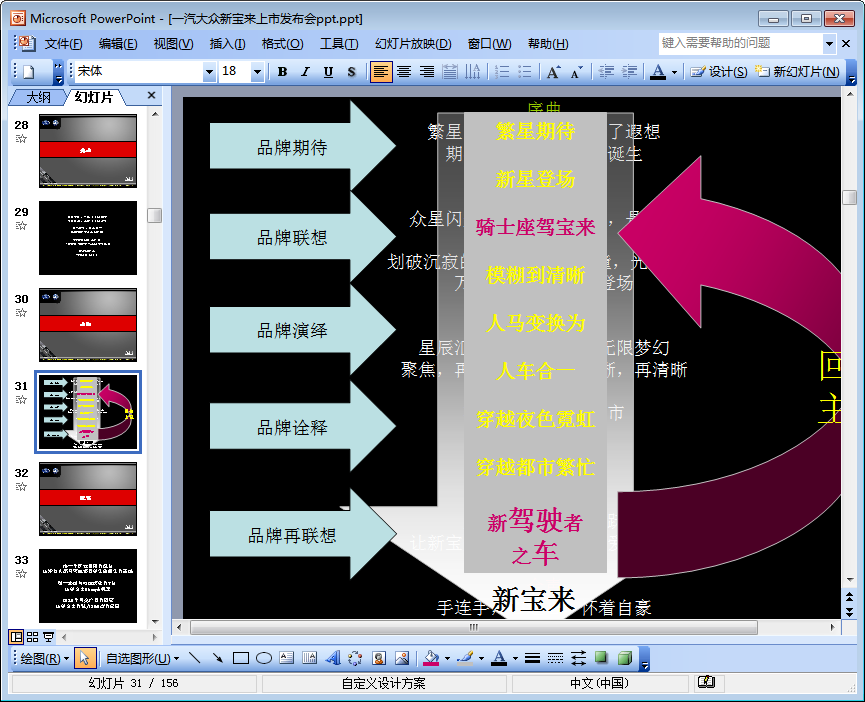This screenshot has width=865, height=702.
Task: Add a new slide (新幻灯片)
Action: pyautogui.click(x=797, y=72)
